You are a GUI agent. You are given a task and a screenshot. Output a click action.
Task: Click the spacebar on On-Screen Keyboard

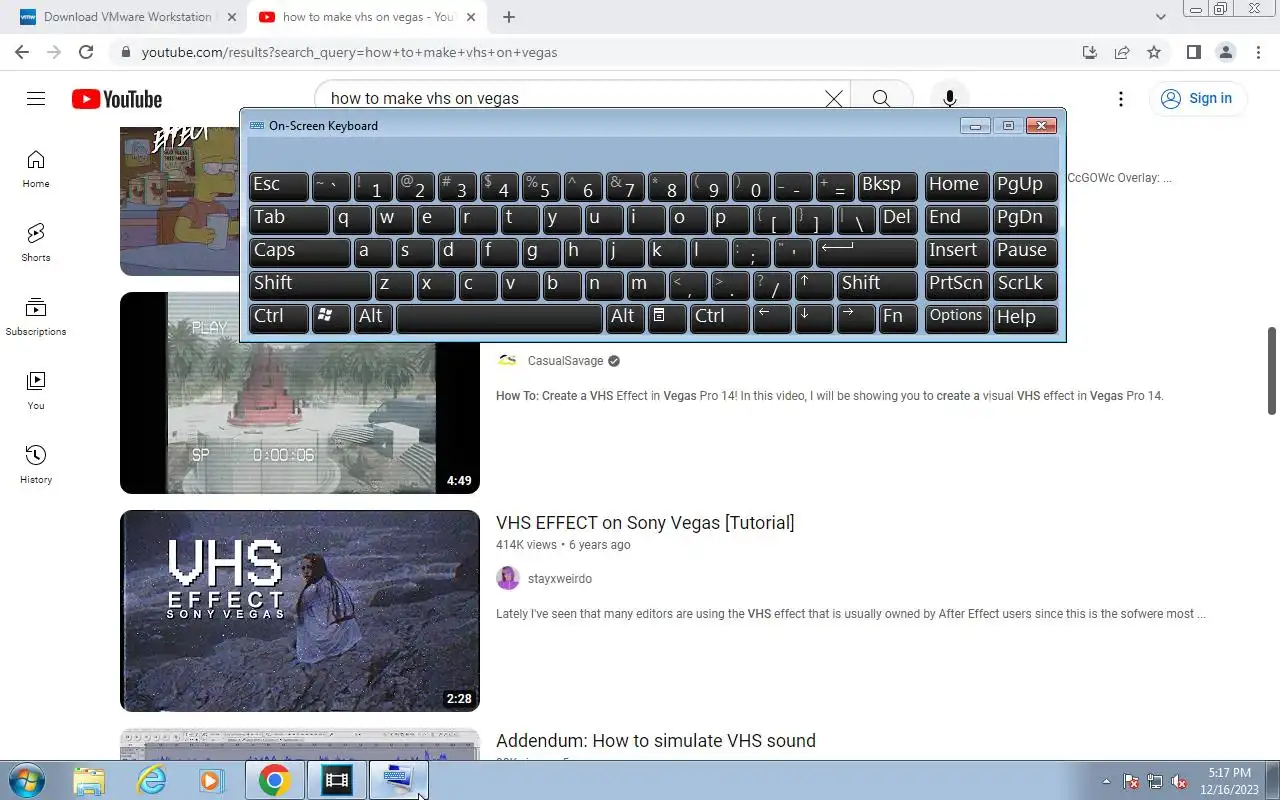499,318
